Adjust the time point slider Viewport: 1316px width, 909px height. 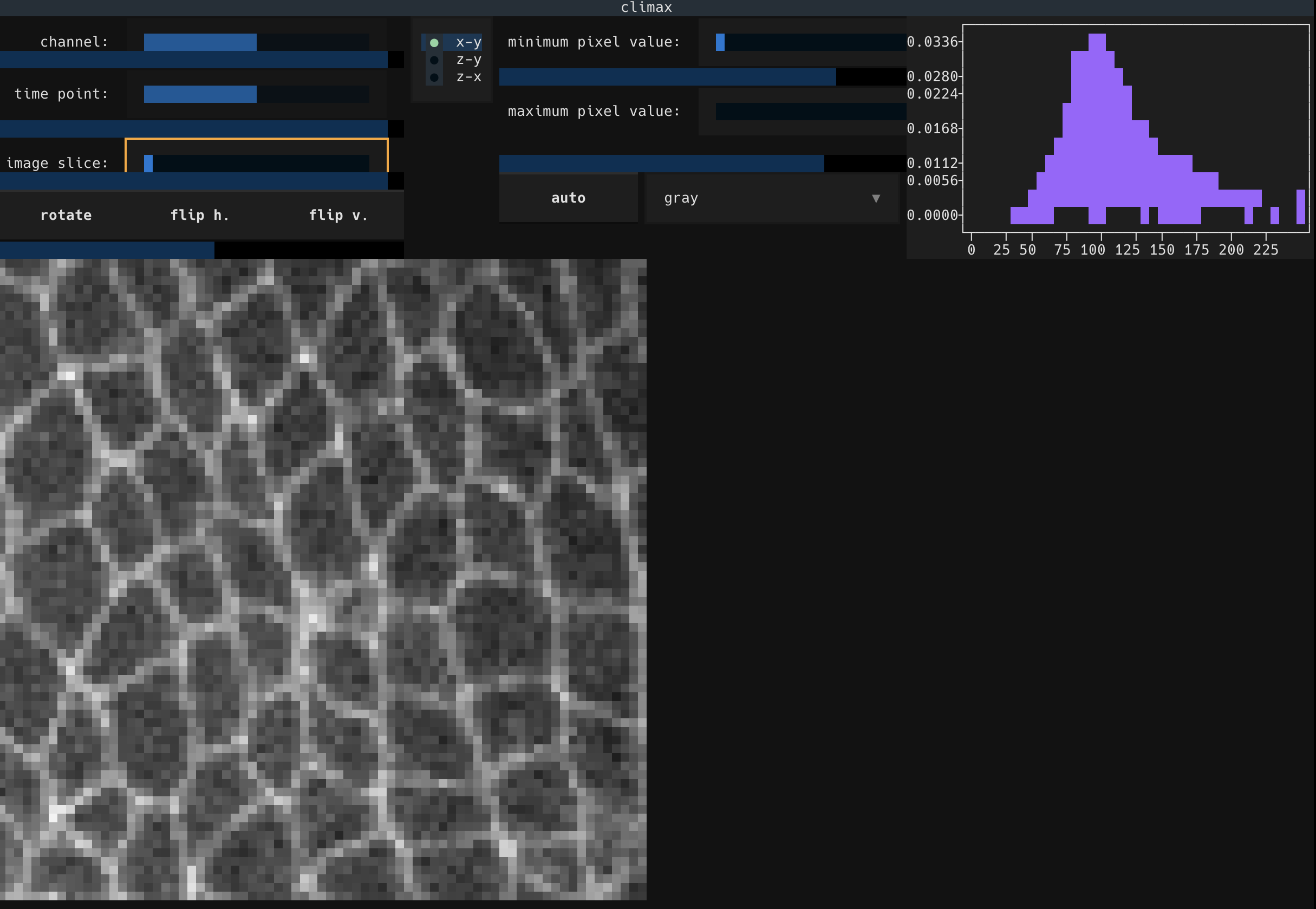coord(256,93)
